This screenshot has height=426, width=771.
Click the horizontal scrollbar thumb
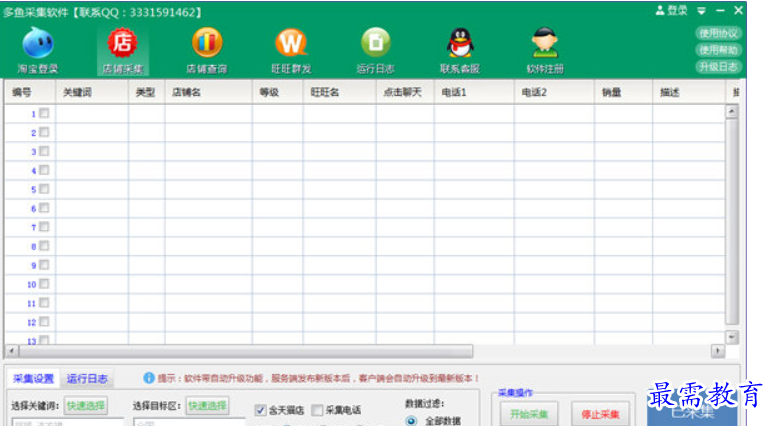tap(246, 351)
